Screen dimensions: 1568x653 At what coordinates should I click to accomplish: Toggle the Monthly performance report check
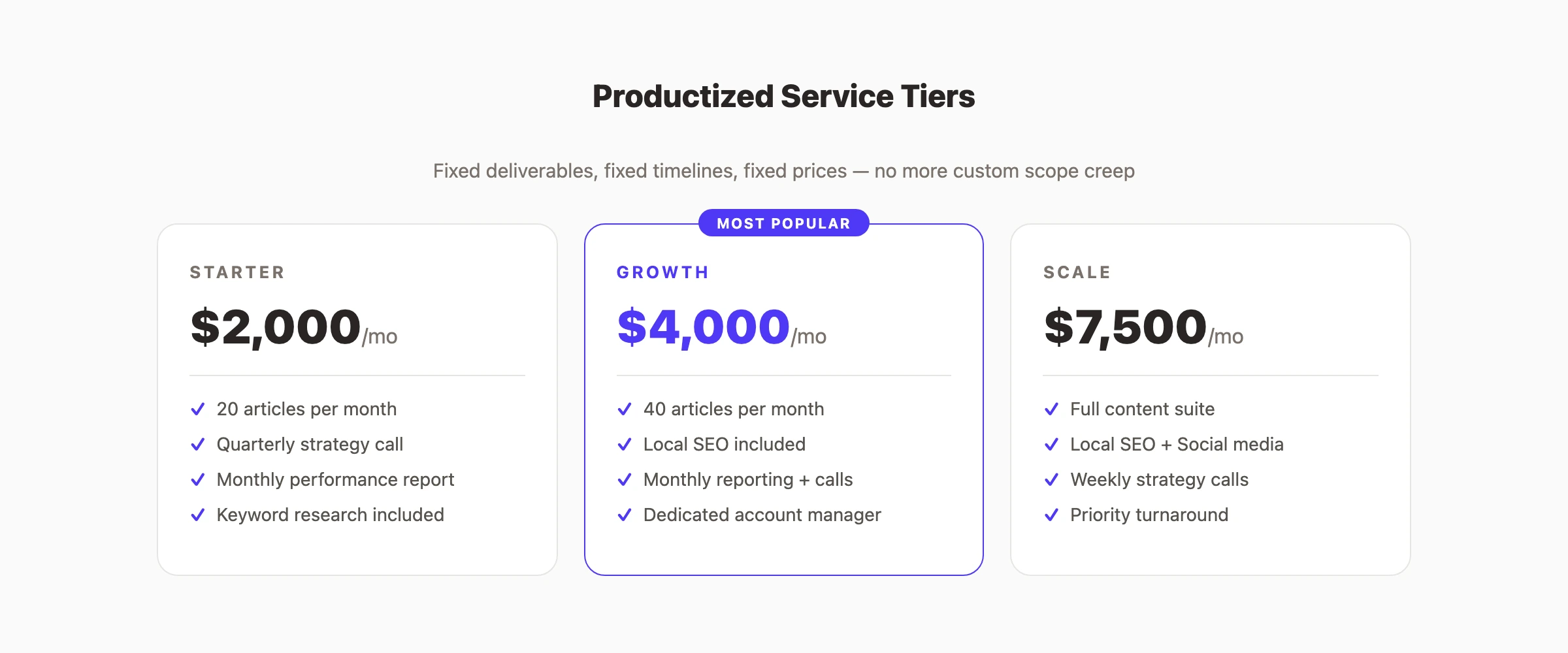(x=198, y=479)
